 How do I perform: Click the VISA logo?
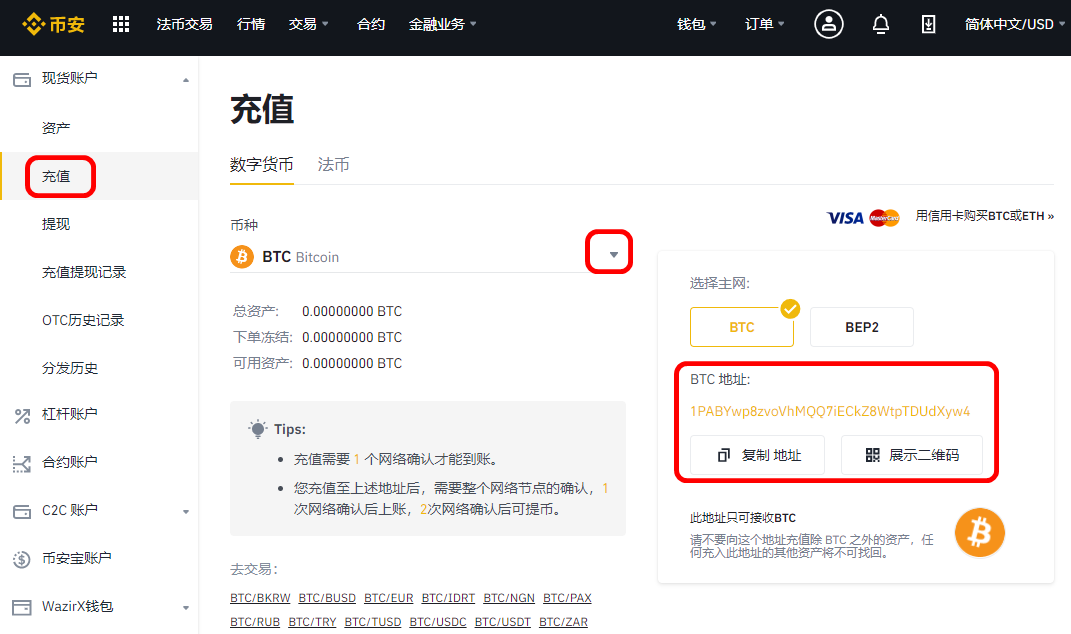click(845, 217)
